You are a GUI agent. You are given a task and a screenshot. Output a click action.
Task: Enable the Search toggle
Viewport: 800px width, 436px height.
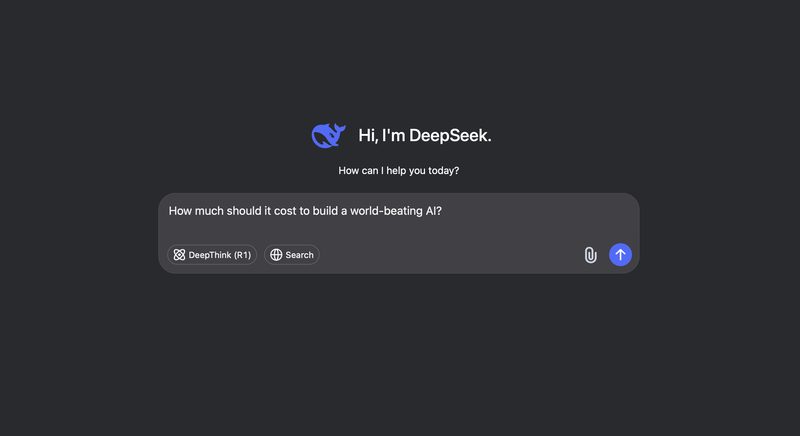click(x=291, y=255)
